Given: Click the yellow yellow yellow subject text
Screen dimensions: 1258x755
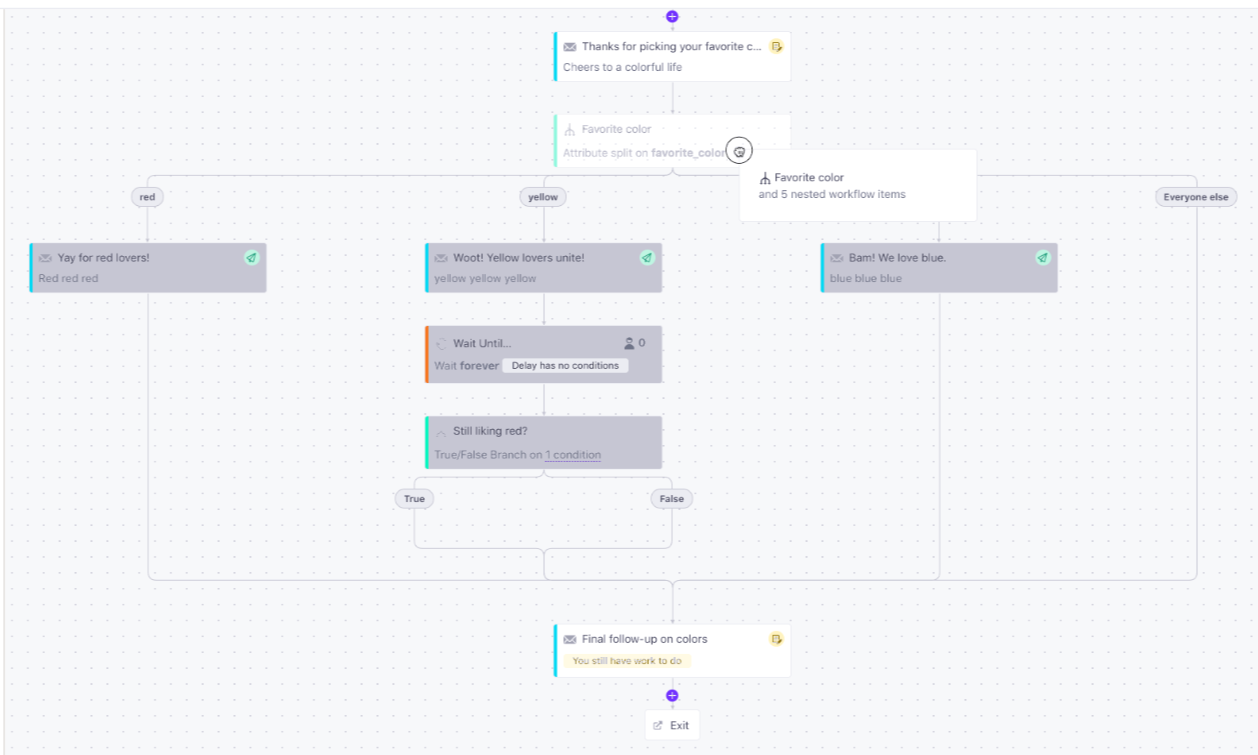Looking at the screenshot, I should 485,278.
